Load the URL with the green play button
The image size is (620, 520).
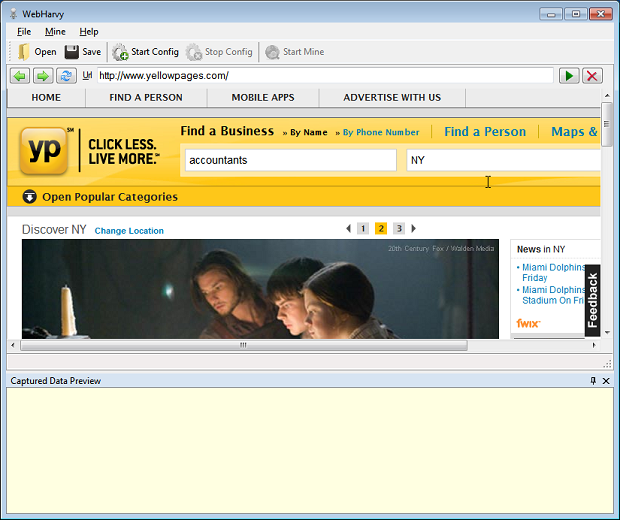(x=569, y=76)
